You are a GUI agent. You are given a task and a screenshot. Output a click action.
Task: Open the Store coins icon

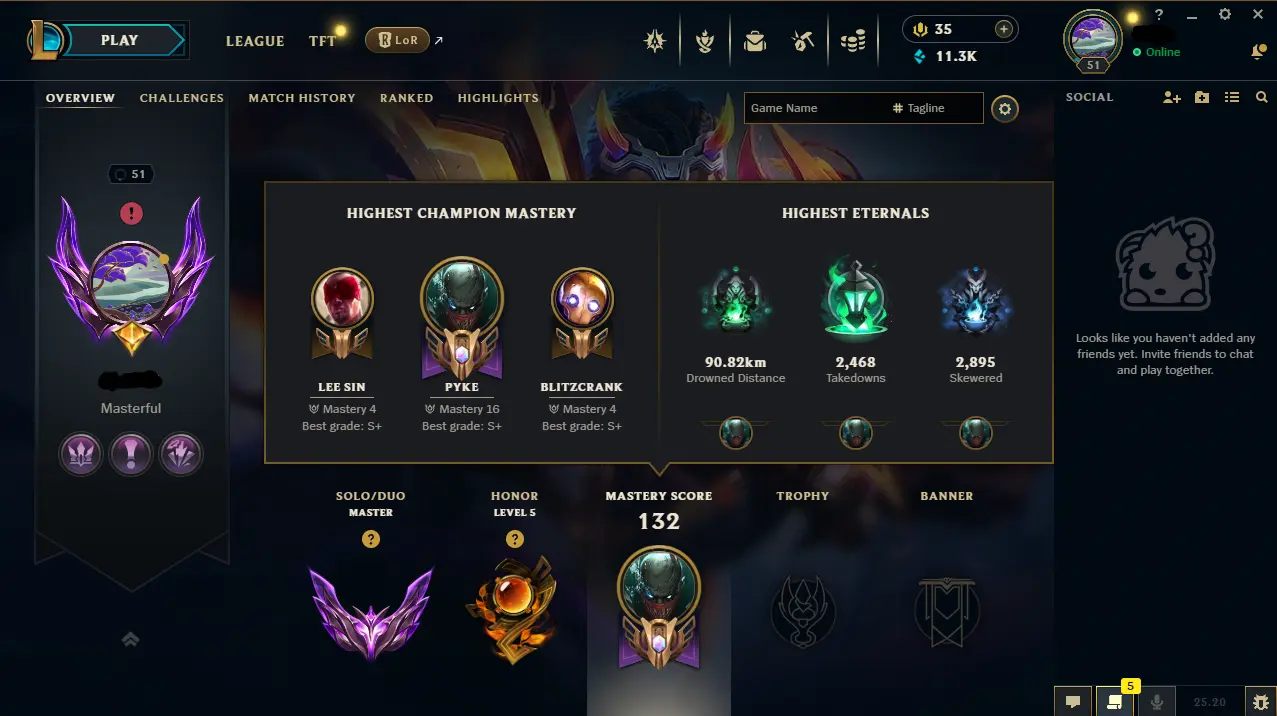pyautogui.click(x=853, y=41)
